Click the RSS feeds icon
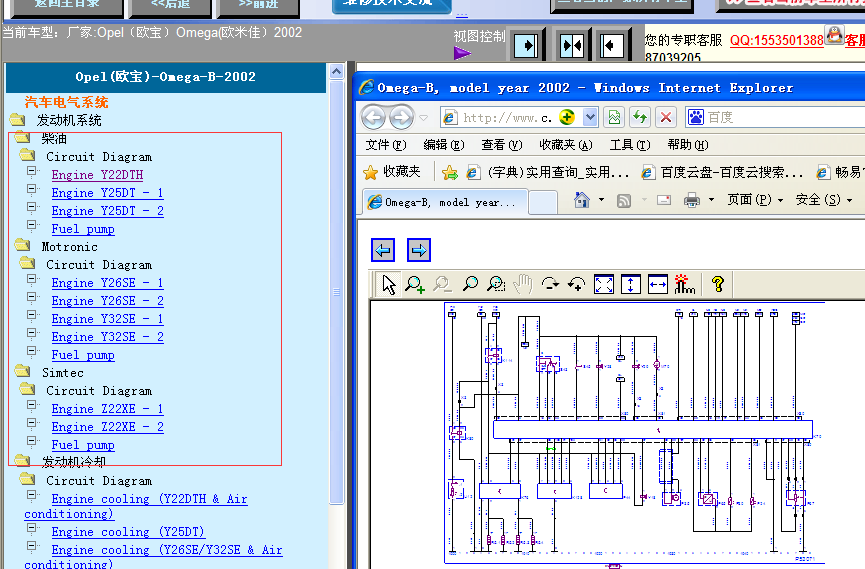The width and height of the screenshot is (865, 569). point(624,200)
